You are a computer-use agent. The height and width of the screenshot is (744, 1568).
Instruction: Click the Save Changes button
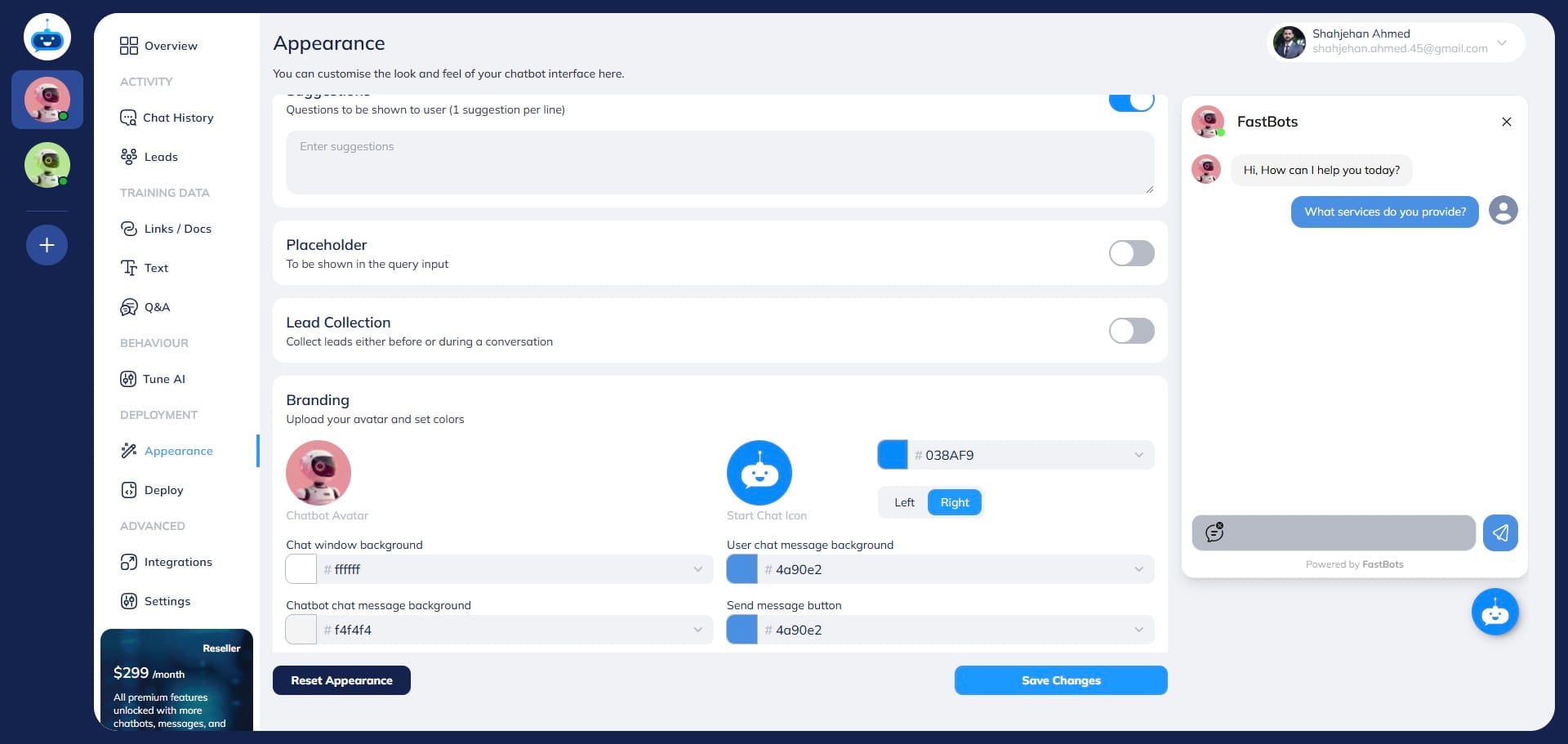(1060, 680)
